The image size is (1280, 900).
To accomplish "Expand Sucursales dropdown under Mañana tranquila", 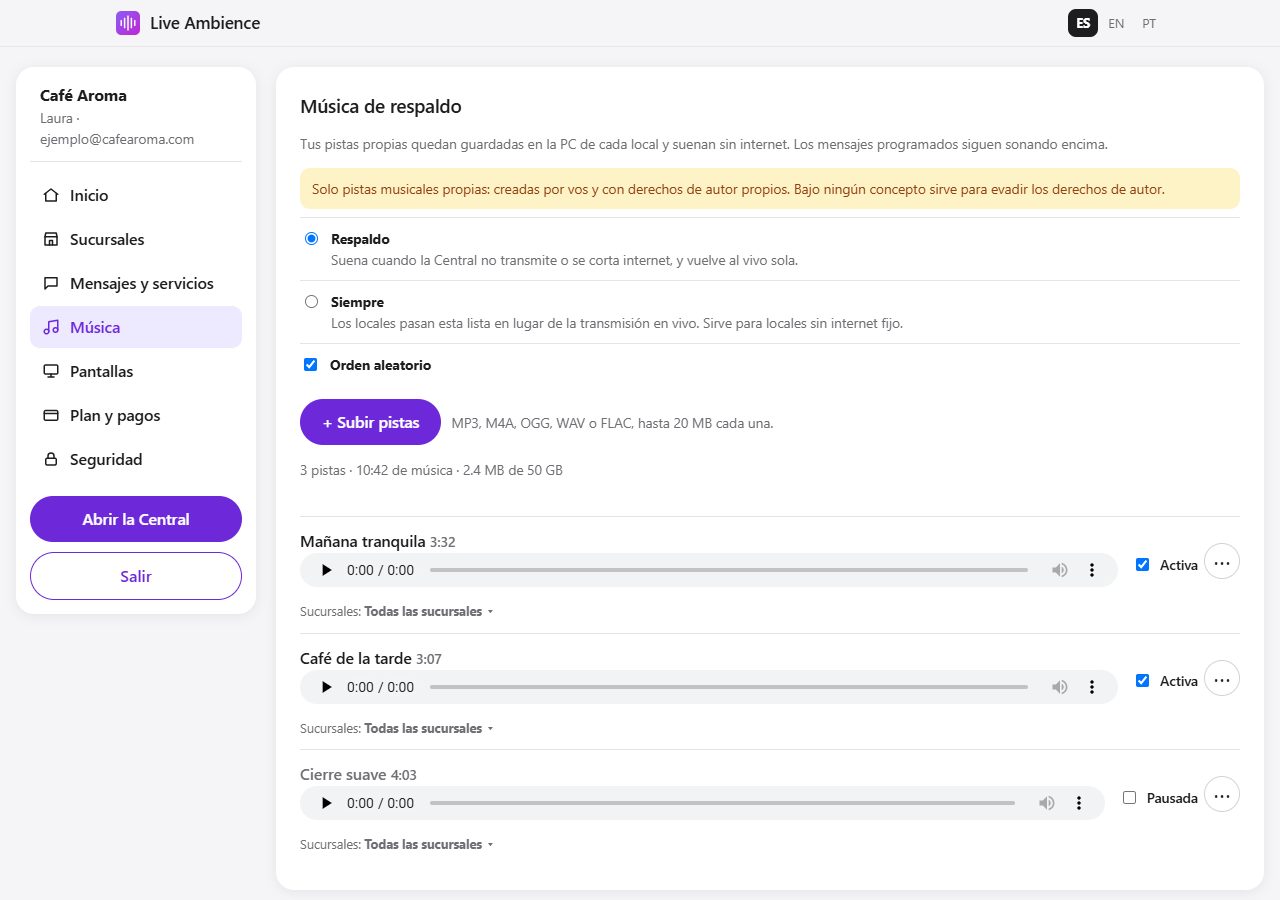I will [428, 611].
